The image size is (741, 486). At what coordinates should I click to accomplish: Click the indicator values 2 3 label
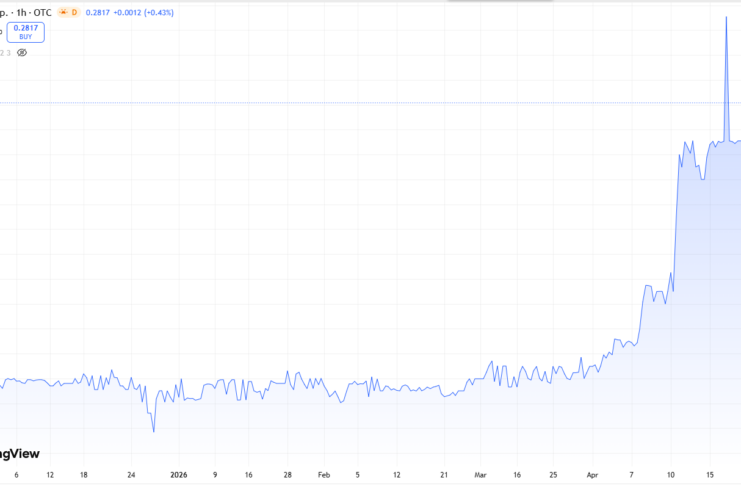click(x=5, y=52)
